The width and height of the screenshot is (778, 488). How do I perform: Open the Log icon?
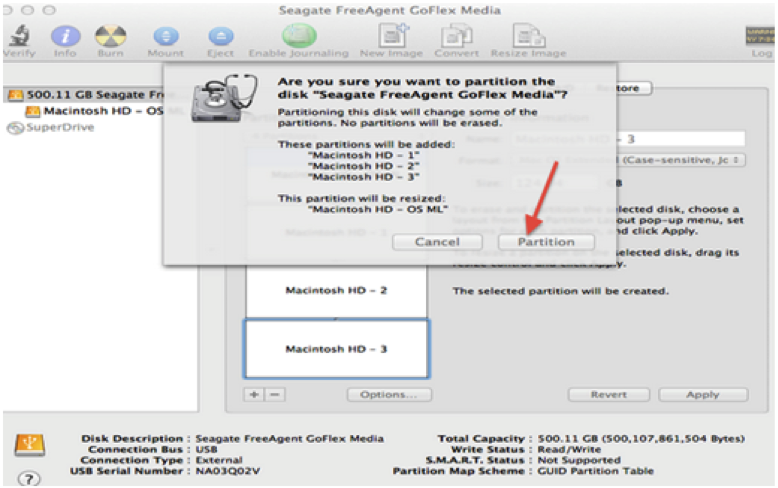760,36
